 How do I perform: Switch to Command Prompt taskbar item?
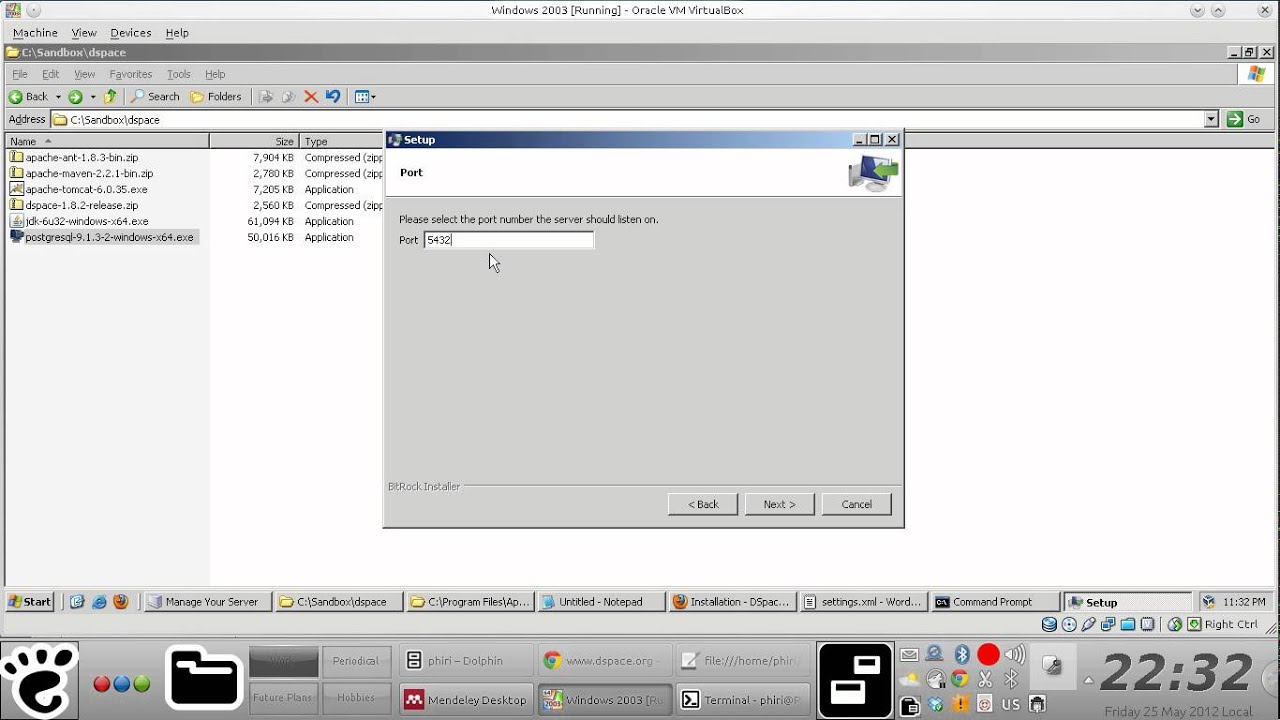(x=995, y=602)
